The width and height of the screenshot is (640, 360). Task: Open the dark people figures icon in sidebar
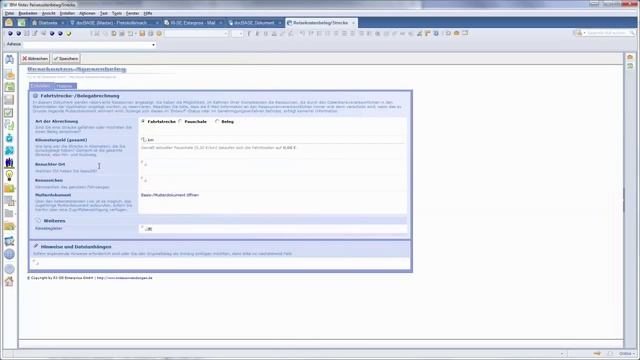point(9,163)
